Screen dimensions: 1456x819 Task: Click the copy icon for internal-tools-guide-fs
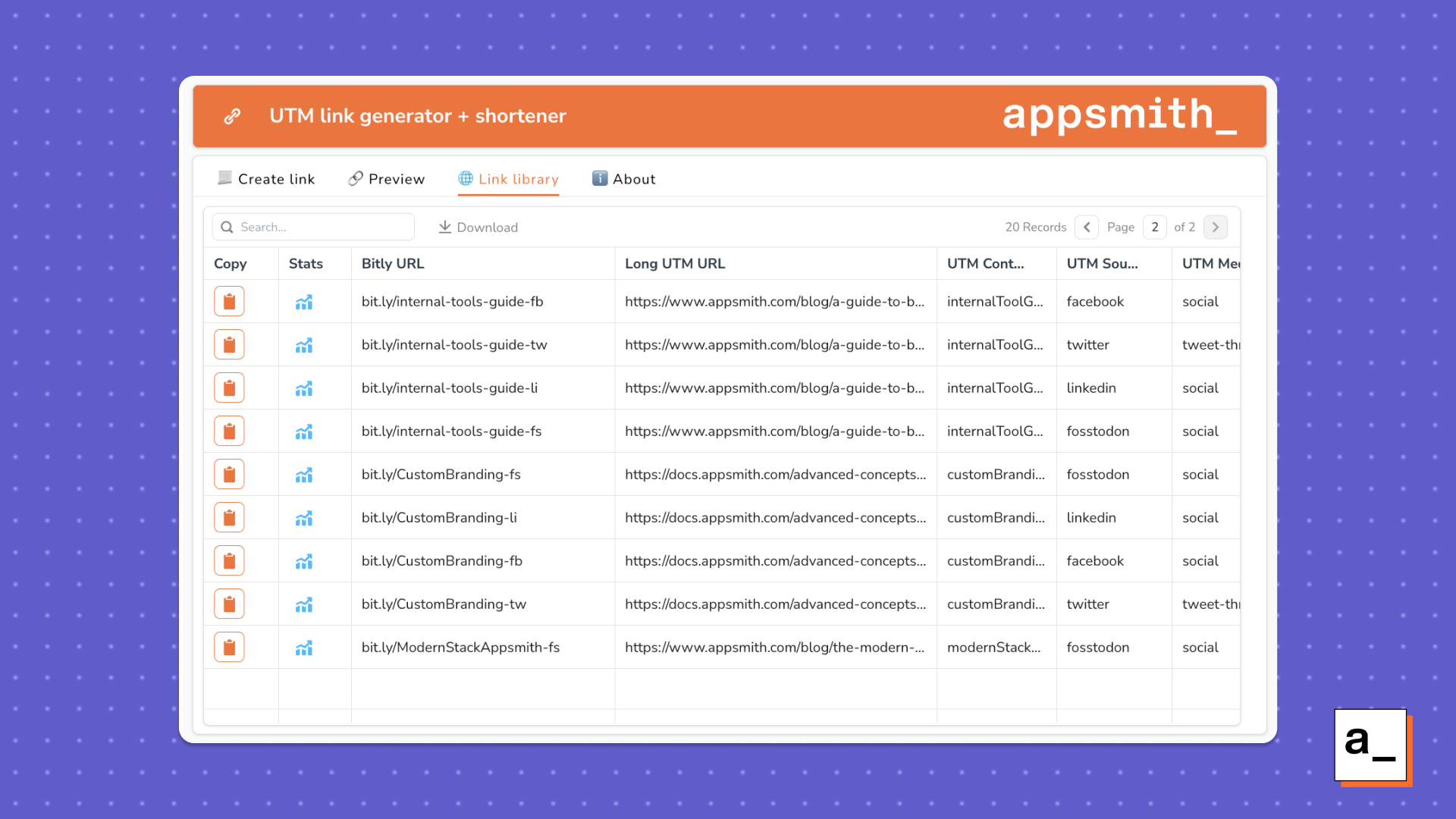click(228, 431)
